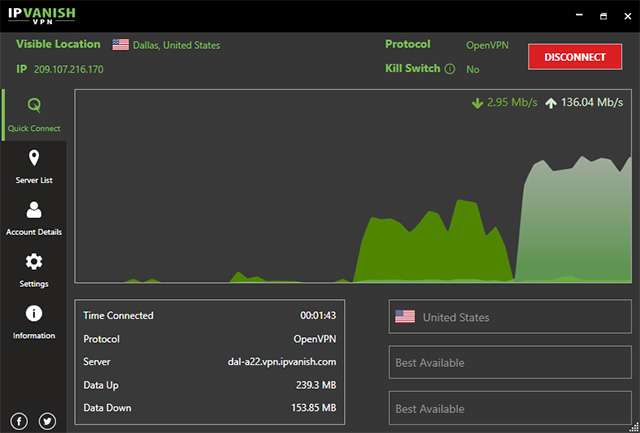Switch to the Account Details tab label
The width and height of the screenshot is (640, 433).
34,232
